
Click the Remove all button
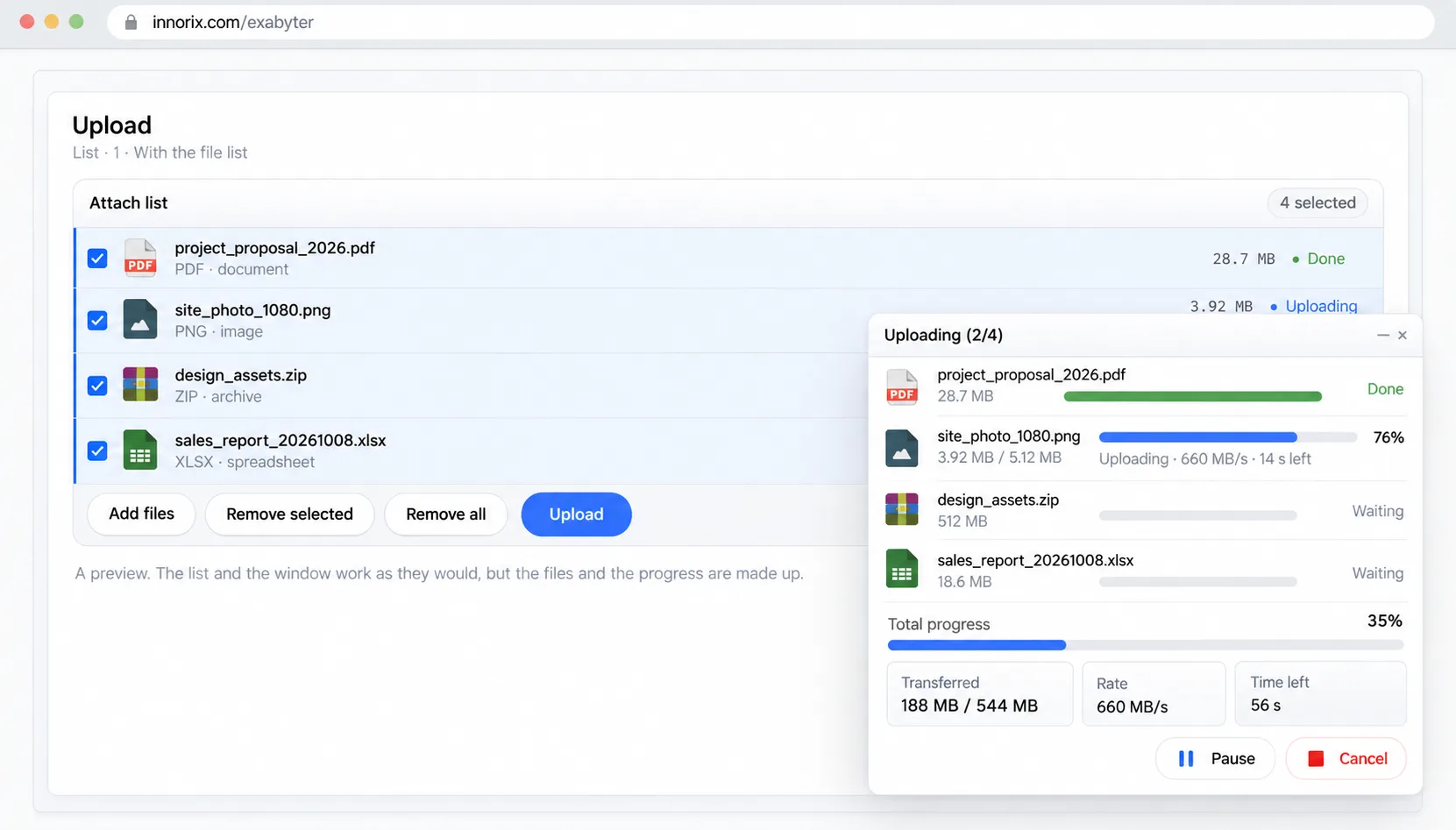pos(445,514)
